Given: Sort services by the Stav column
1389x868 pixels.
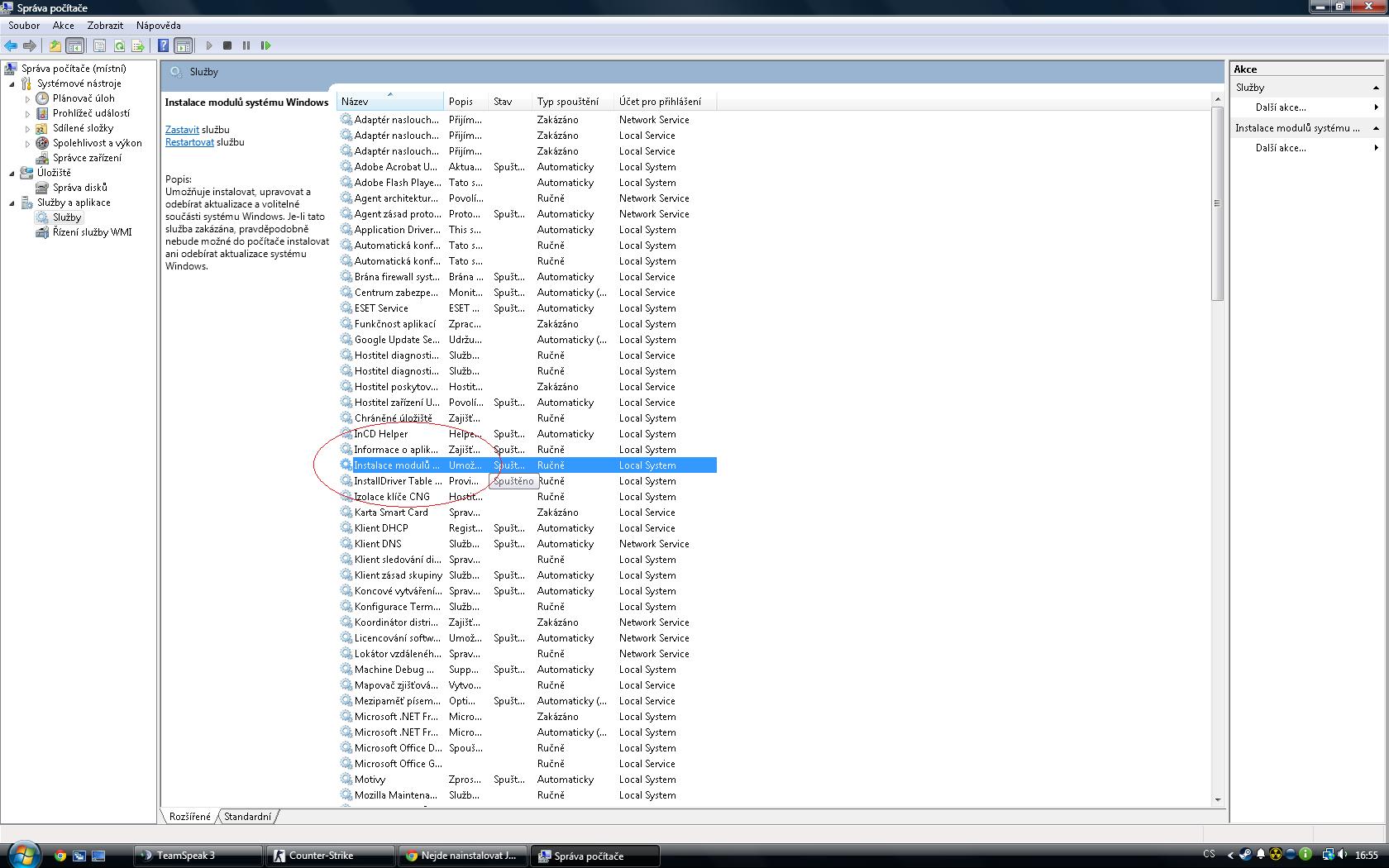Looking at the screenshot, I should pos(509,102).
